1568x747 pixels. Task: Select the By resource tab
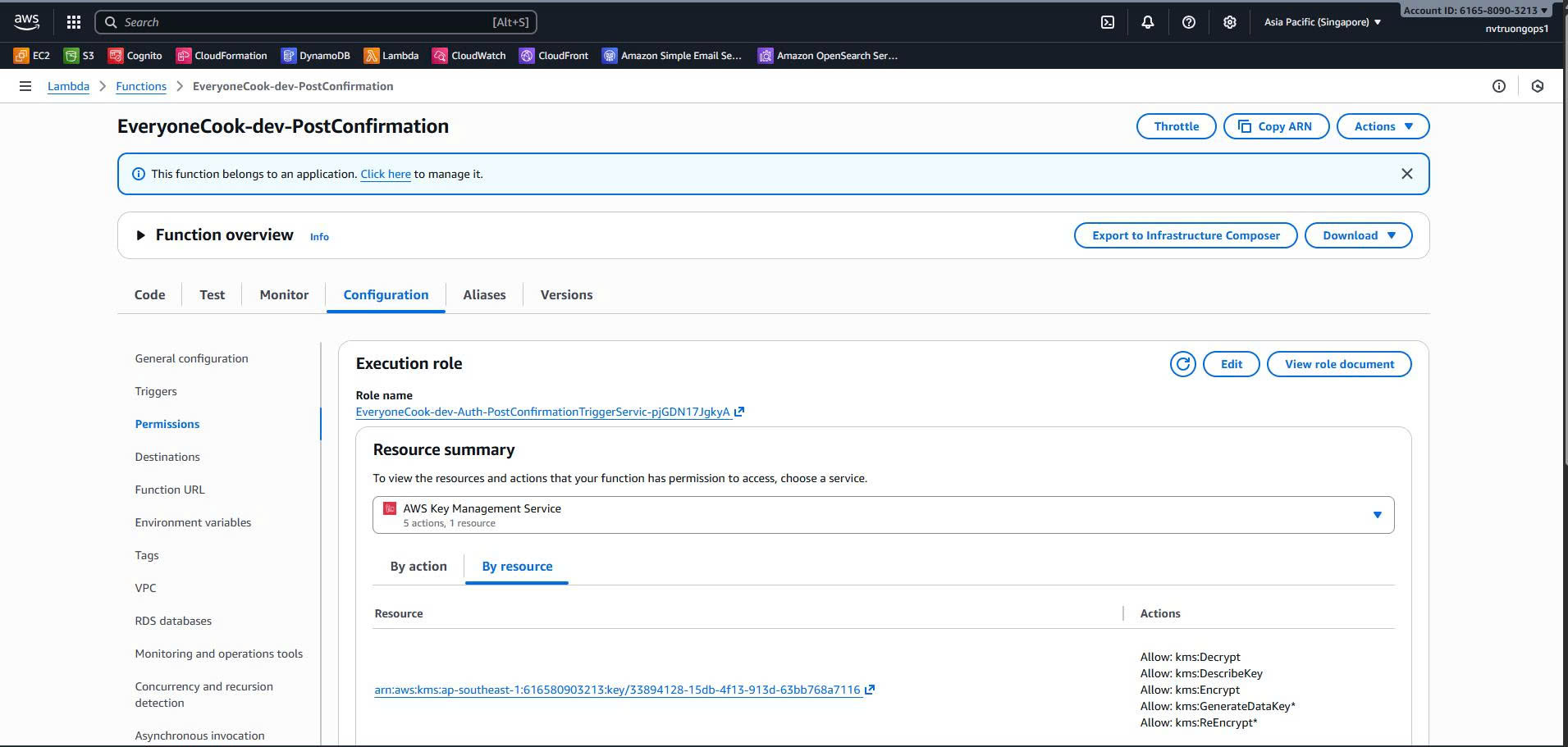point(517,566)
